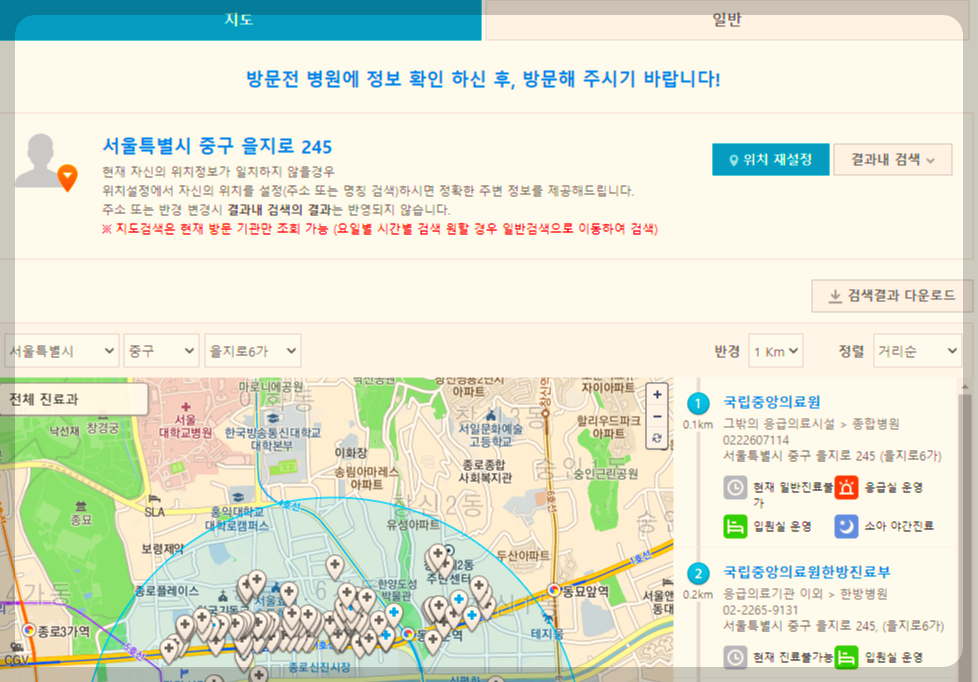Click green 입원실 운영 icon for 한방진료부

[x=846, y=657]
